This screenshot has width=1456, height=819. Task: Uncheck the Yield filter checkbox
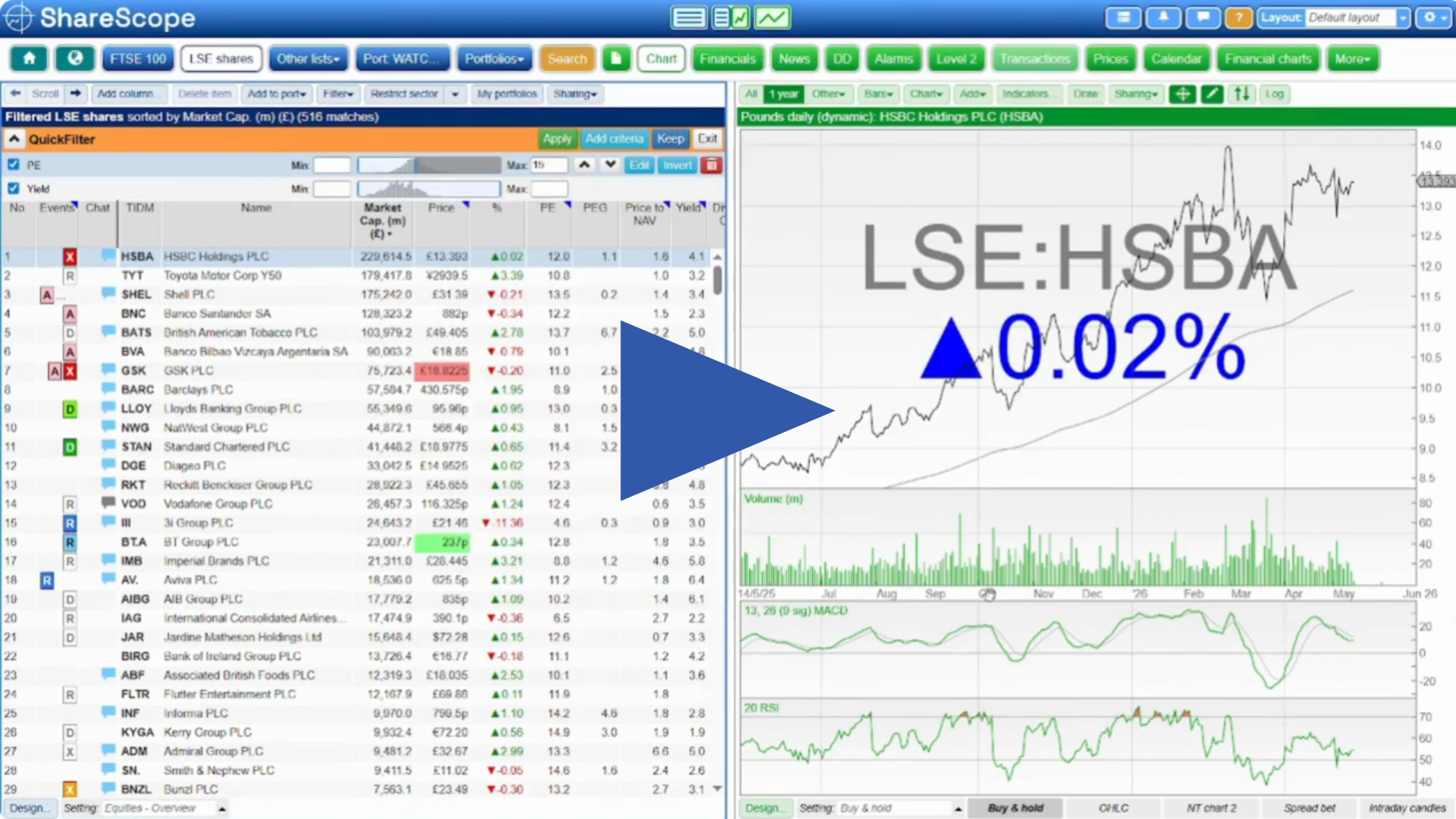point(13,188)
